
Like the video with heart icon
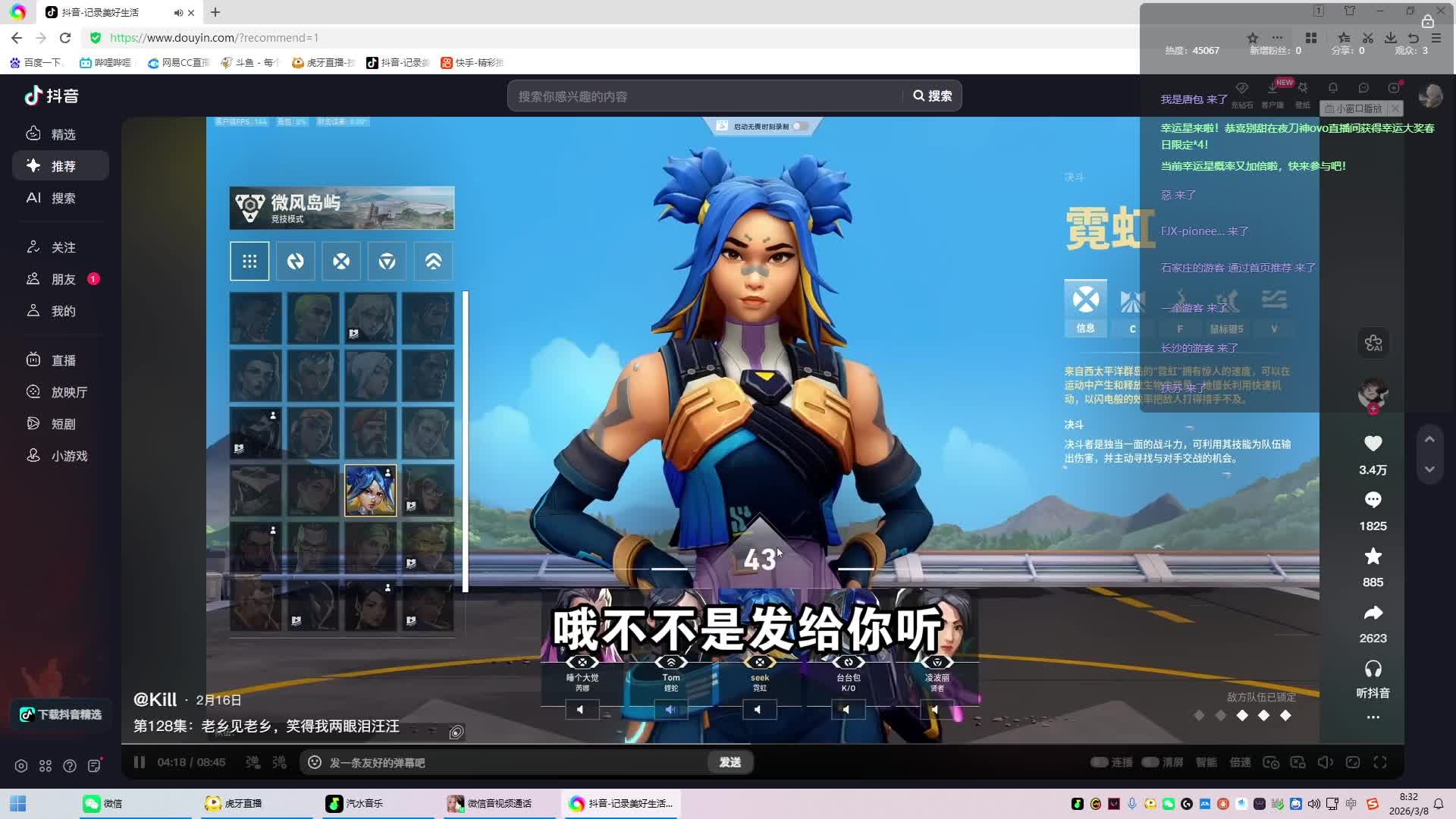(1373, 444)
